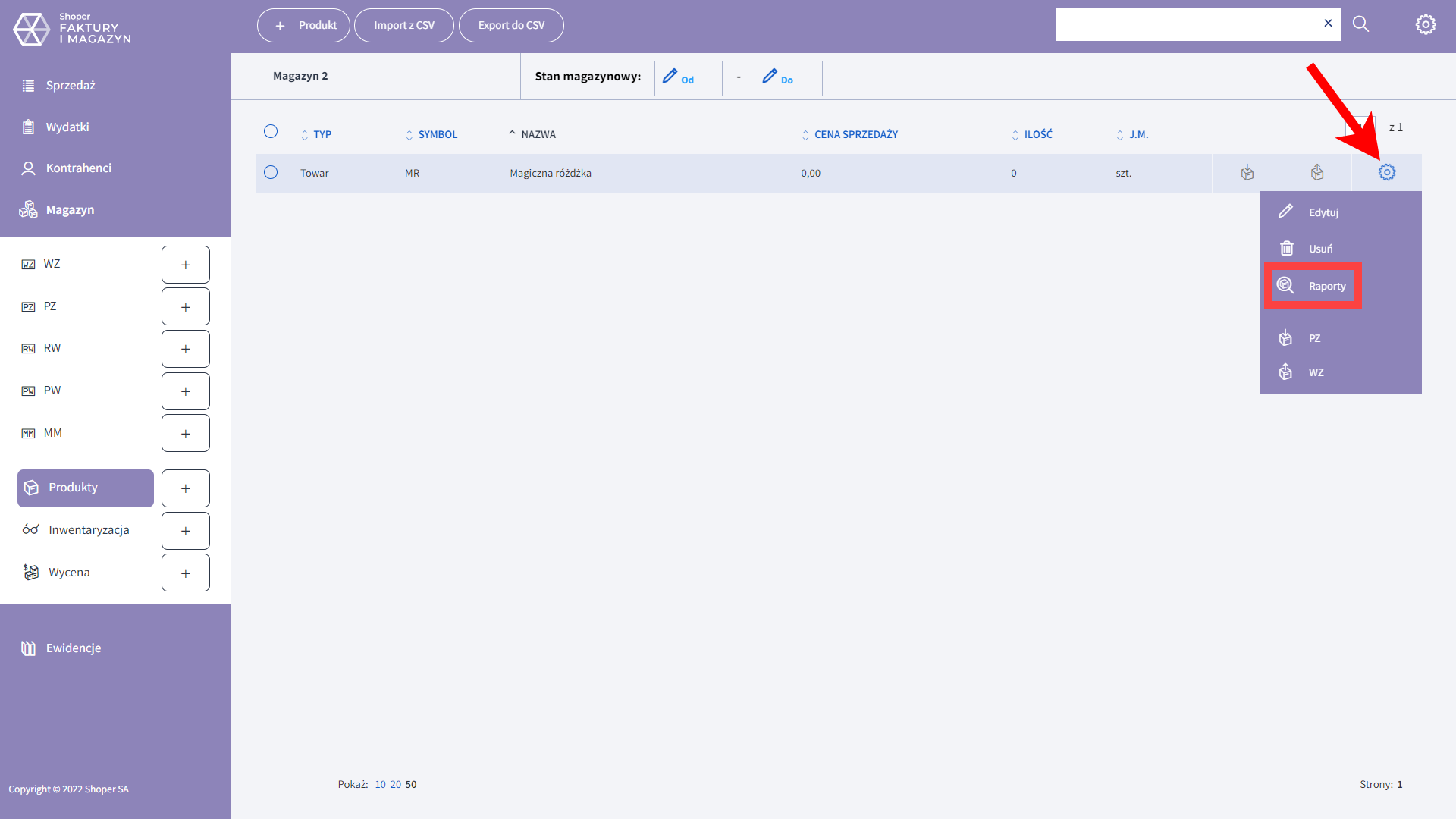Add new MM document with plus

[x=185, y=434]
